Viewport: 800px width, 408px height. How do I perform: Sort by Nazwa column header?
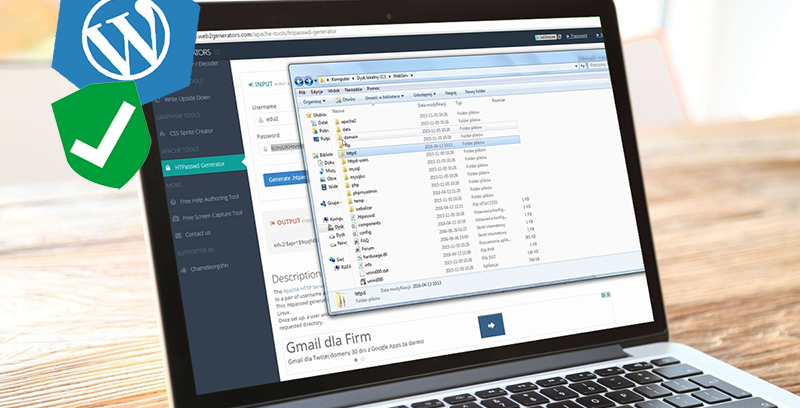pos(338,111)
